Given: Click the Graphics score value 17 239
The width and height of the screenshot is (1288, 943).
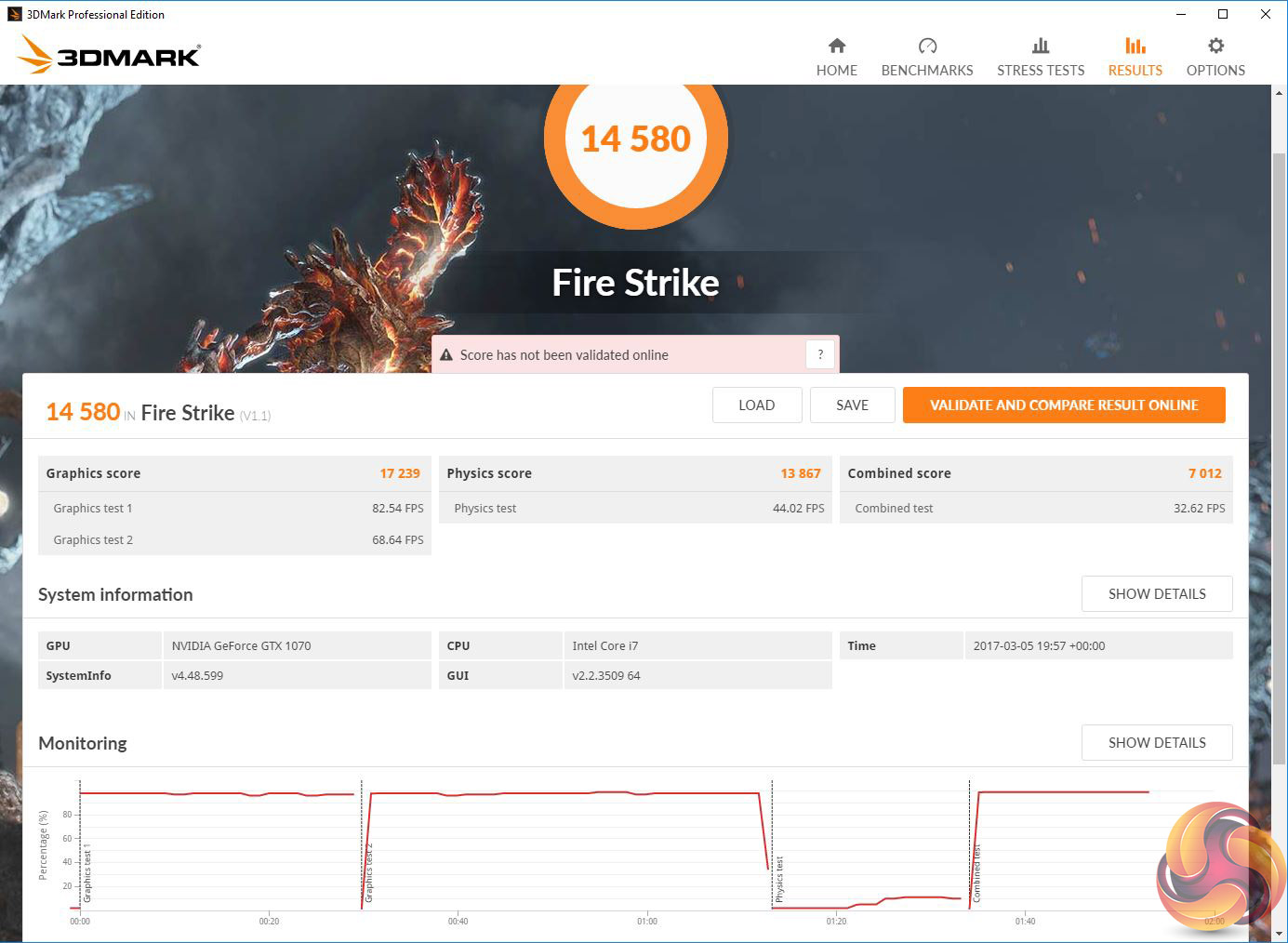Looking at the screenshot, I should tap(400, 473).
